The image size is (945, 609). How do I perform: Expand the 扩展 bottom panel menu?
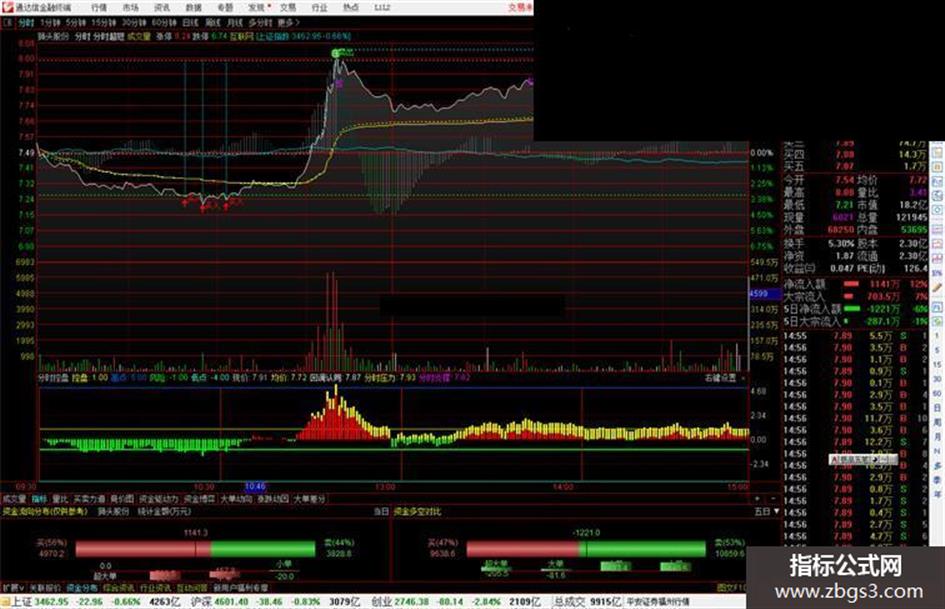coord(13,587)
